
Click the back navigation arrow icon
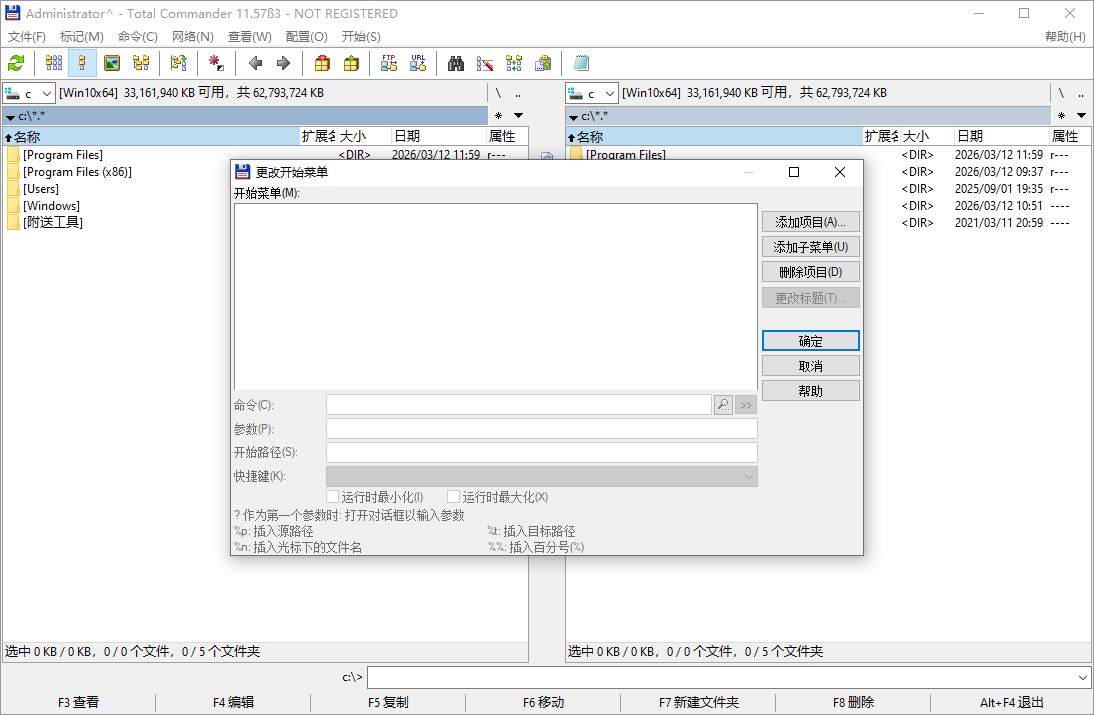point(255,63)
